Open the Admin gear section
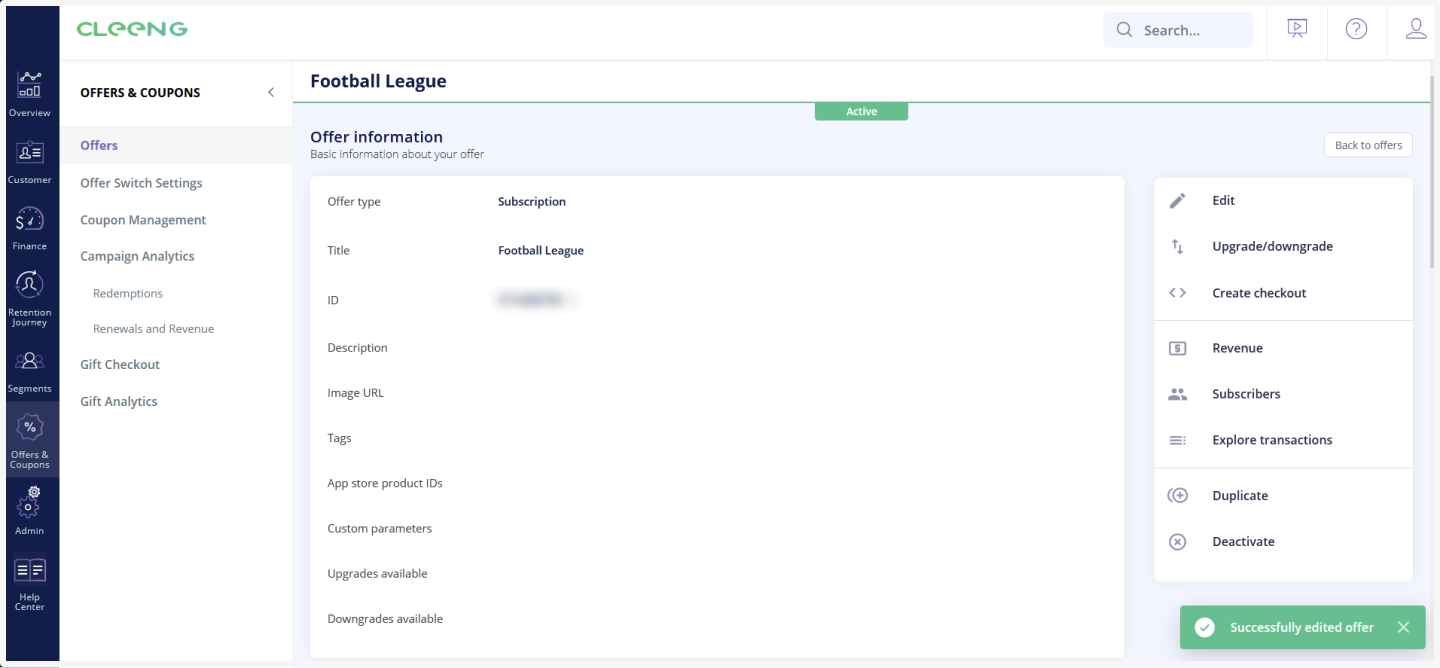Screen dimensions: 1440x668 (30, 510)
